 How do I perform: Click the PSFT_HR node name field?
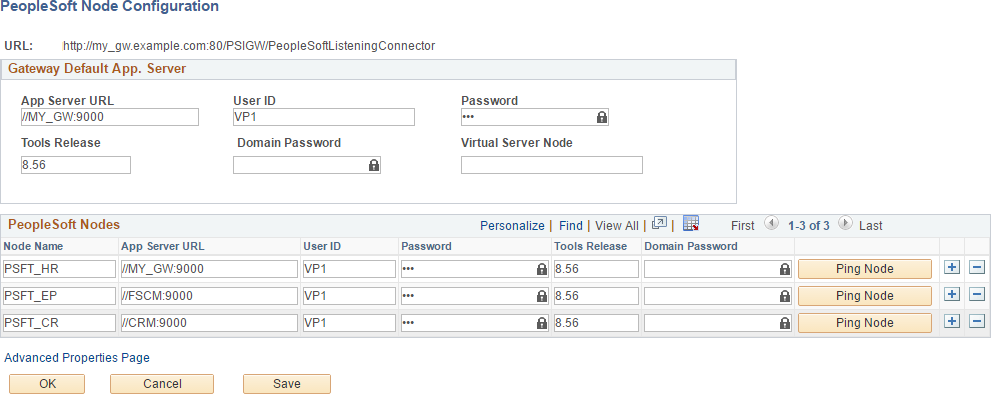(59, 269)
